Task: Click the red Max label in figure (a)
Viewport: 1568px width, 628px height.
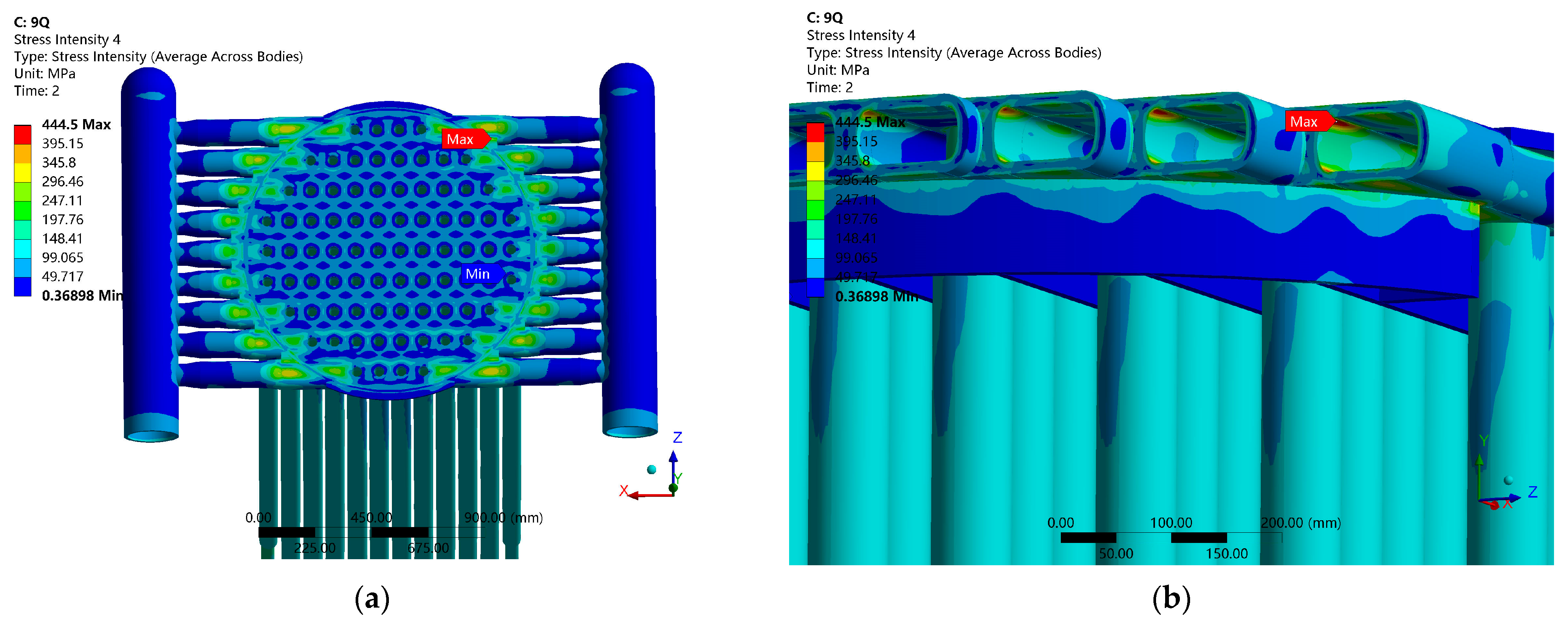Action: 463,140
